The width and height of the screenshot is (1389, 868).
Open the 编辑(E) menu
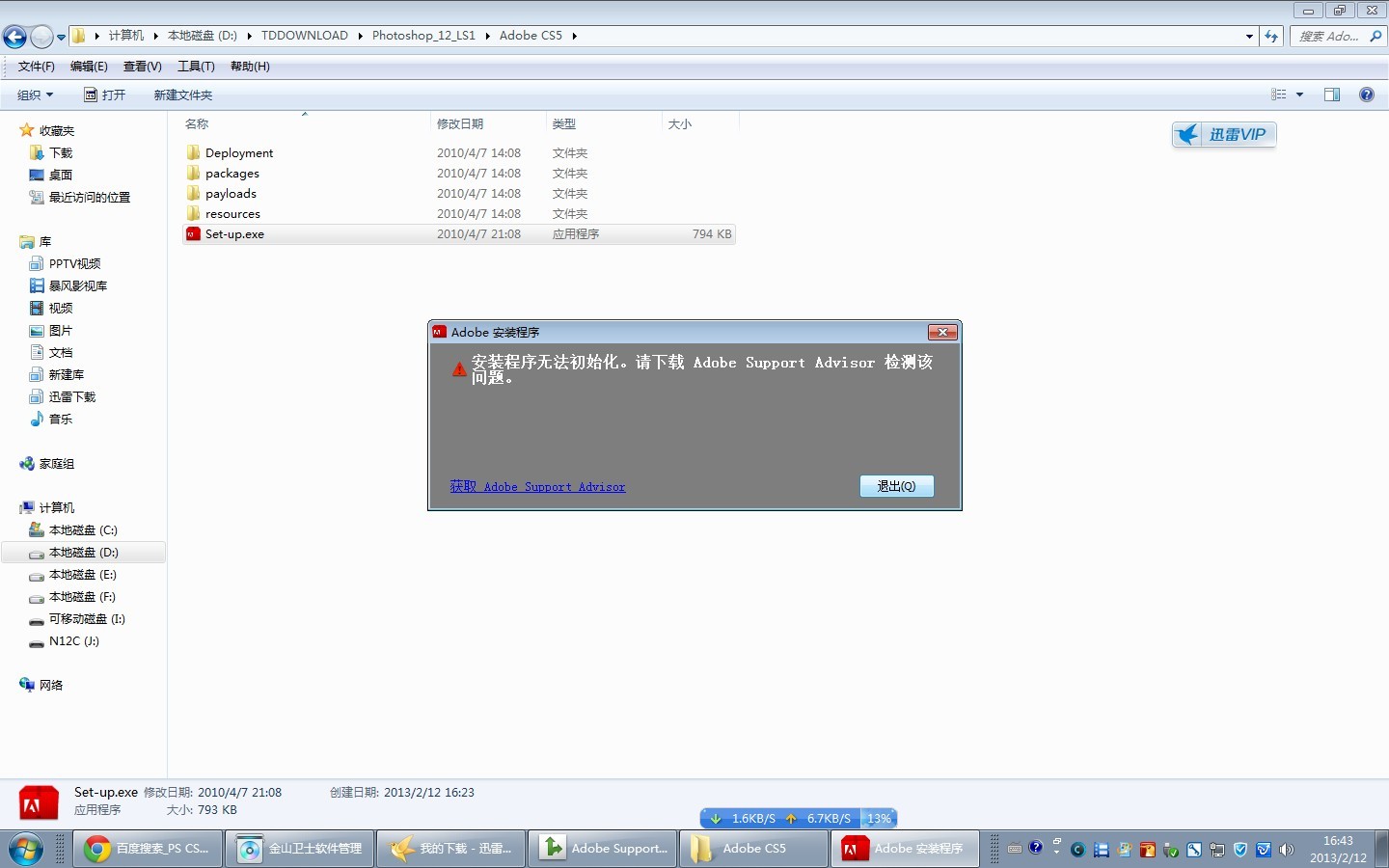click(x=89, y=67)
